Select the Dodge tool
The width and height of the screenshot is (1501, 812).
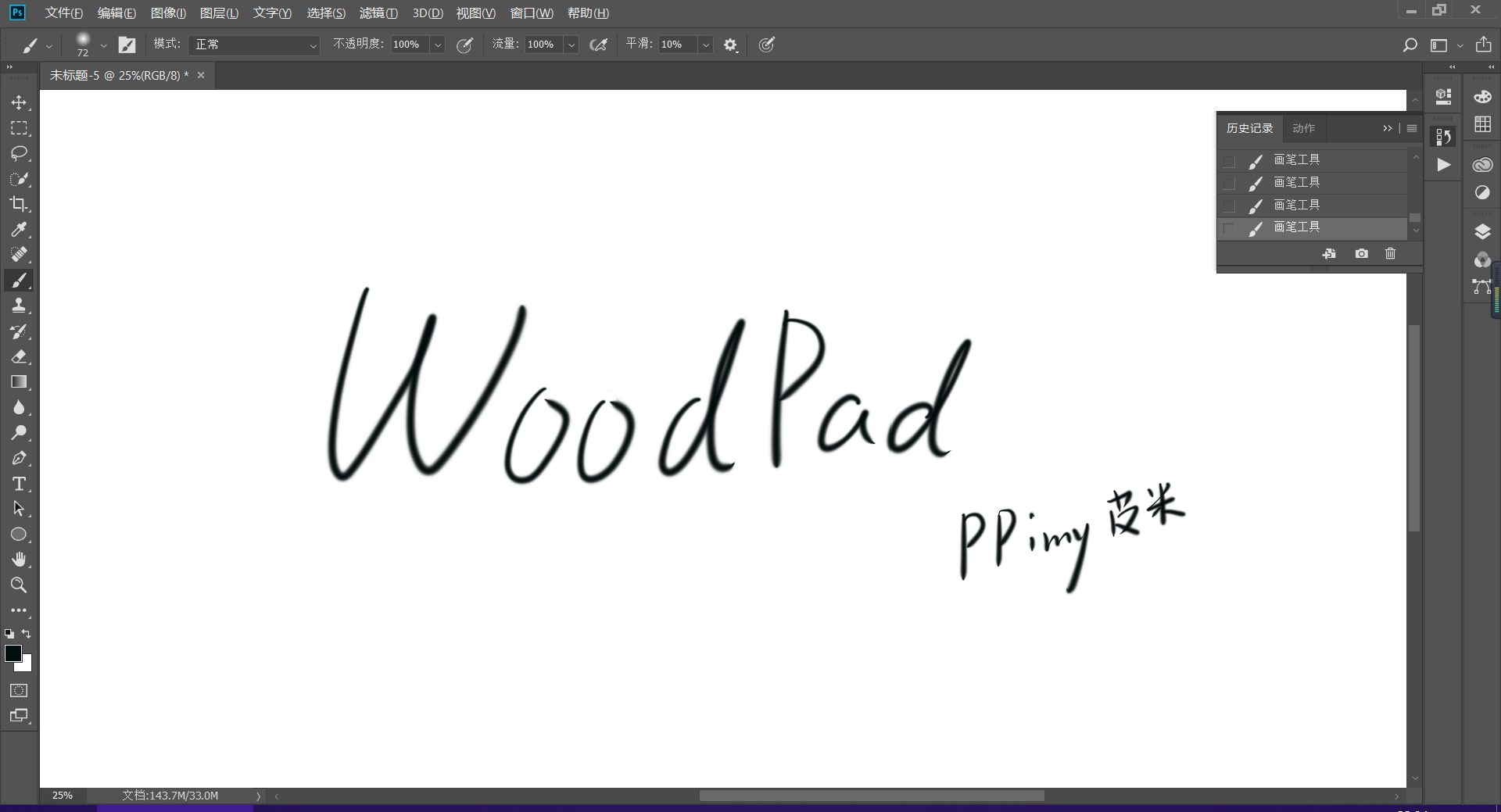pyautogui.click(x=19, y=433)
